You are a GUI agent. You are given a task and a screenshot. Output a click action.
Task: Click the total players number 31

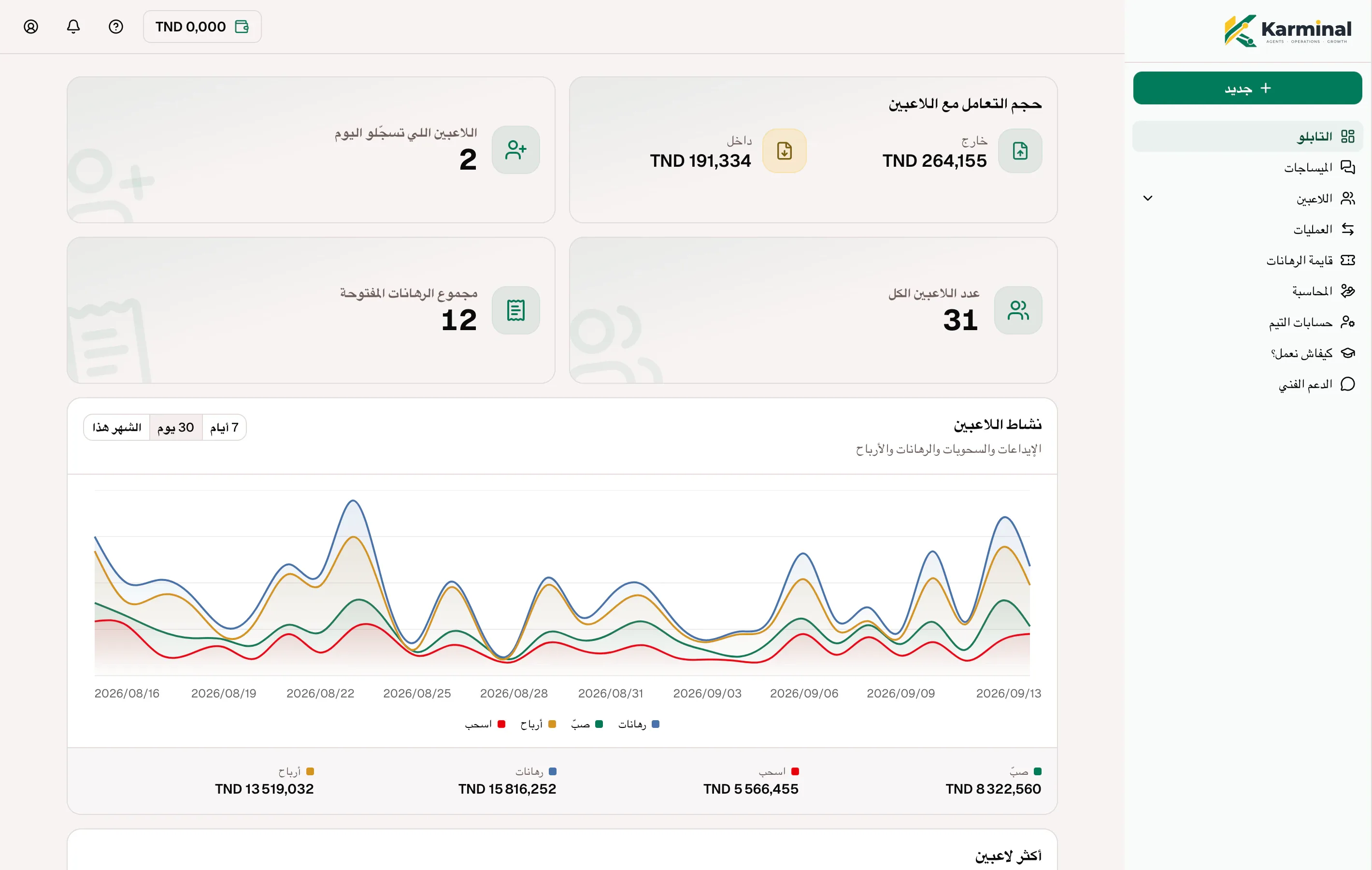(960, 320)
